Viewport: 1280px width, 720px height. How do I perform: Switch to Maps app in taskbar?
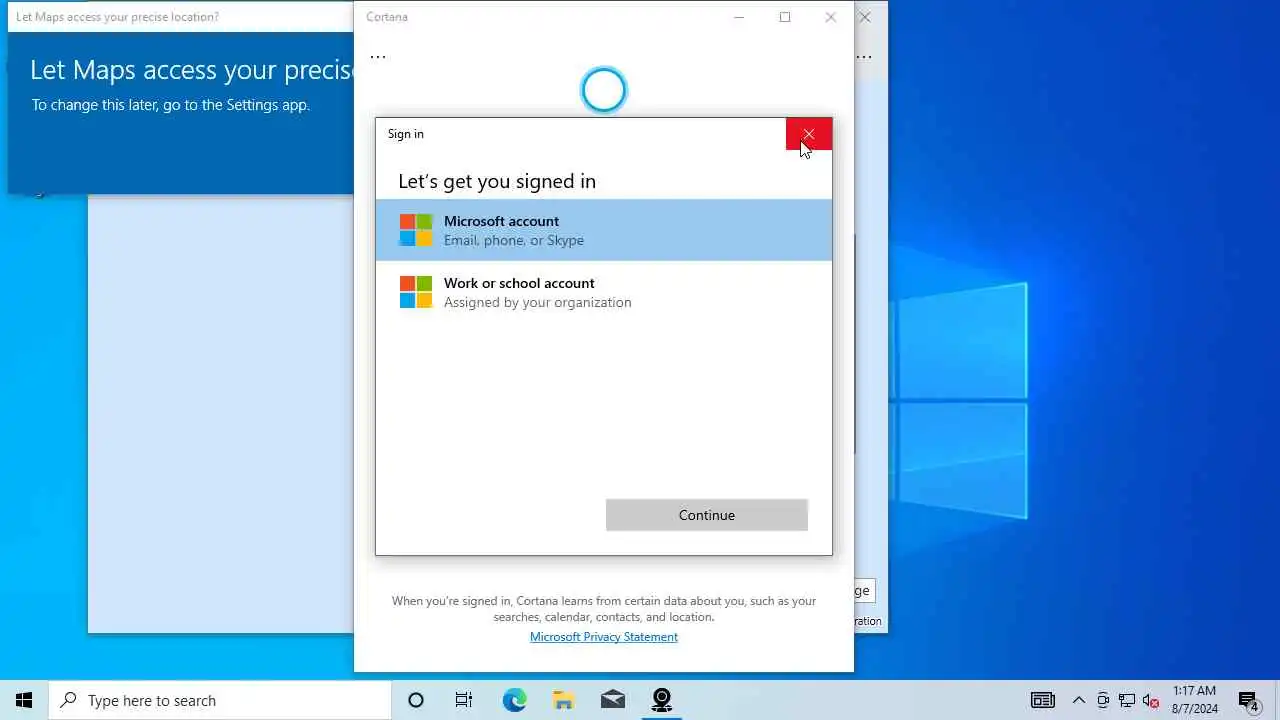[661, 700]
